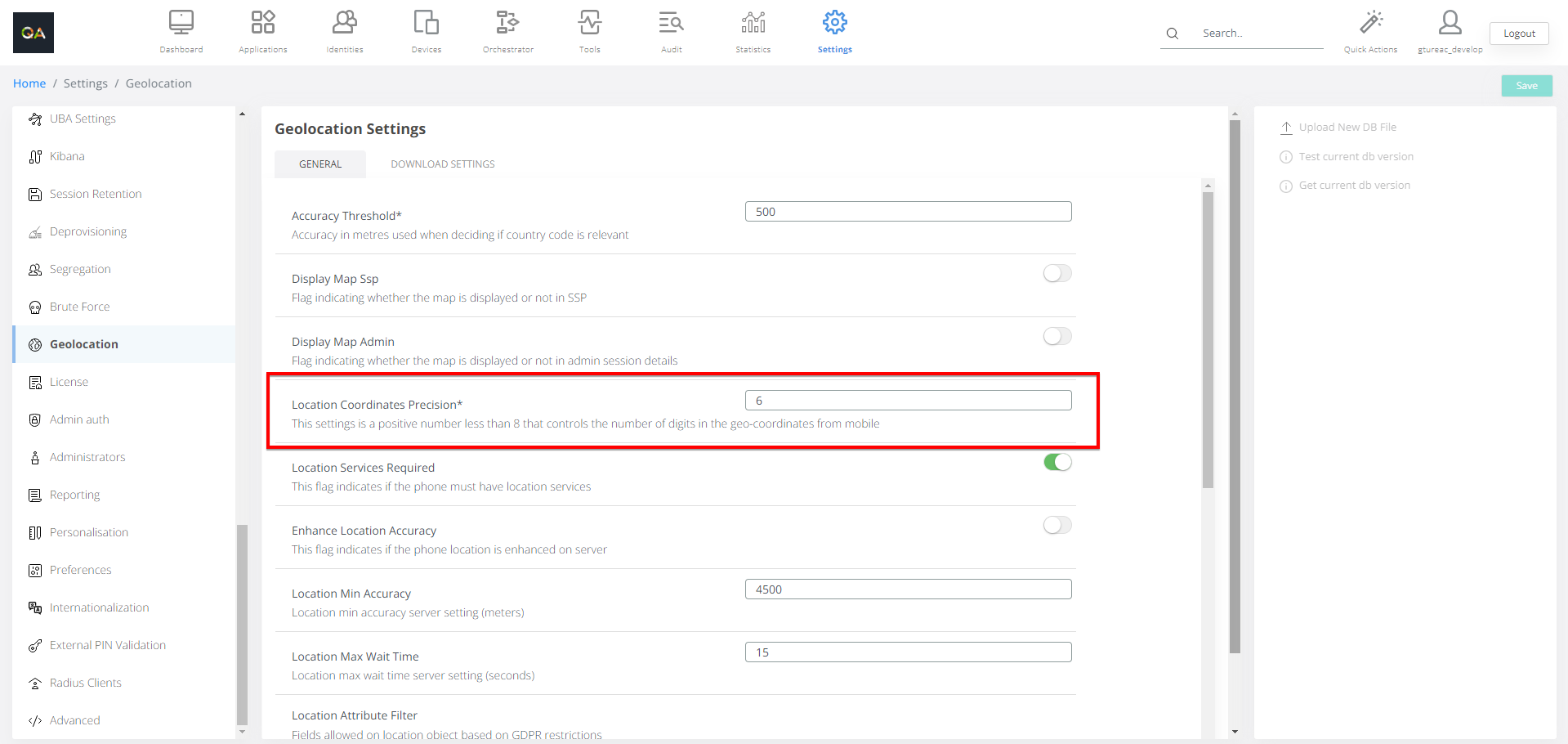Turn on Display Map Admin switch
This screenshot has height=744, width=1568.
pos(1057,336)
